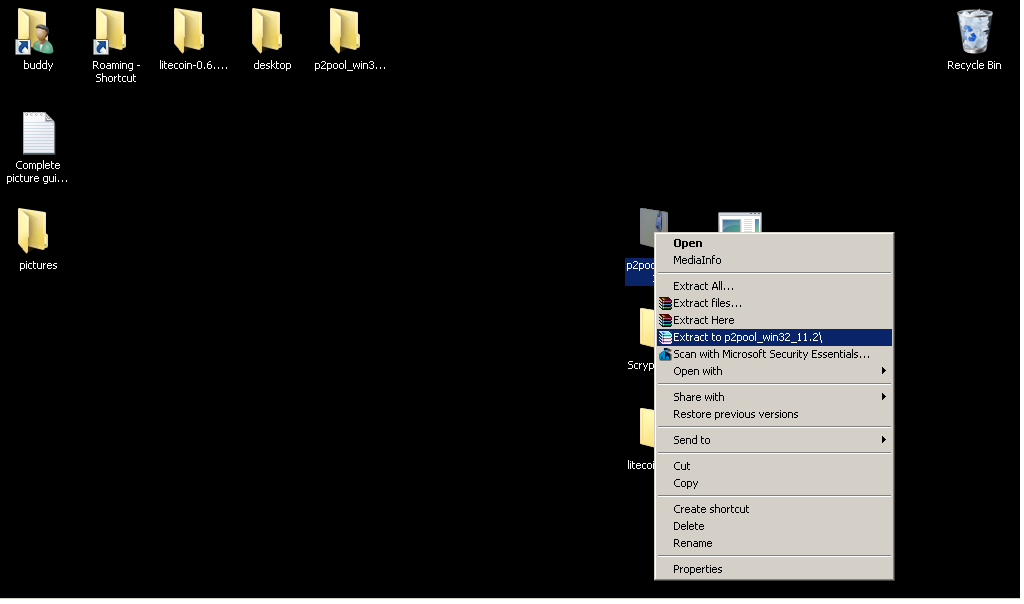
Task: Choose Delete from the context menu
Action: pyautogui.click(x=688, y=526)
